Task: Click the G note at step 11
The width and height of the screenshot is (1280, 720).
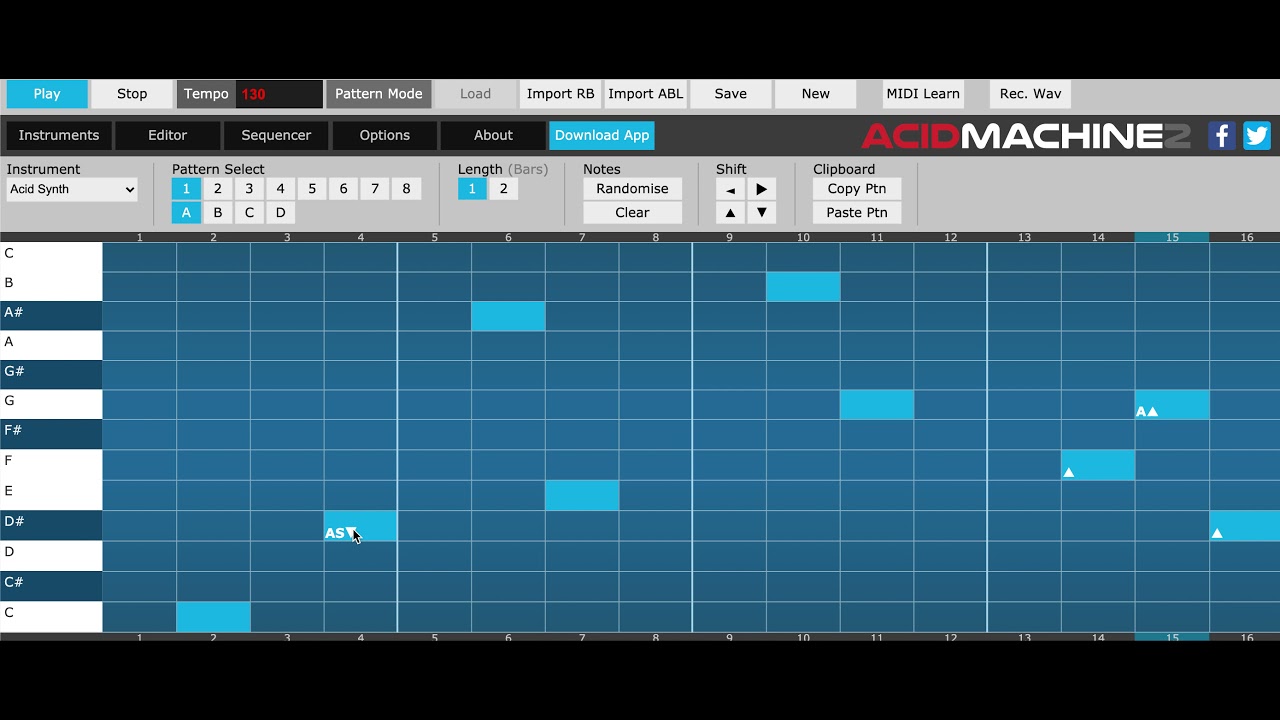Action: (x=877, y=405)
